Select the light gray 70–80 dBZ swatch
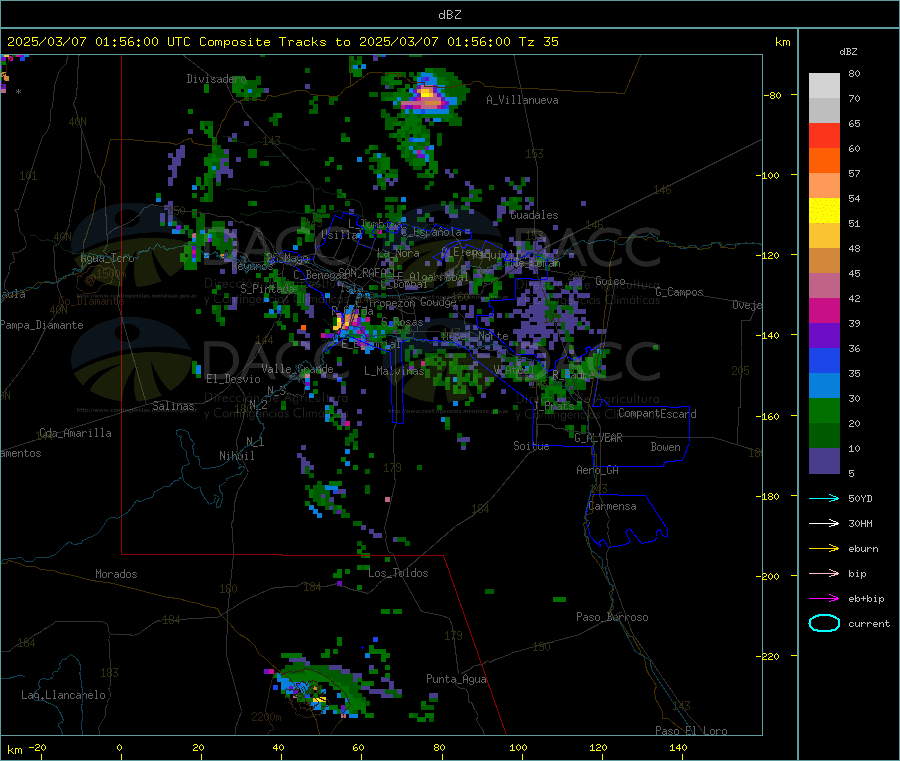Viewport: 900px width, 761px height. click(x=824, y=86)
